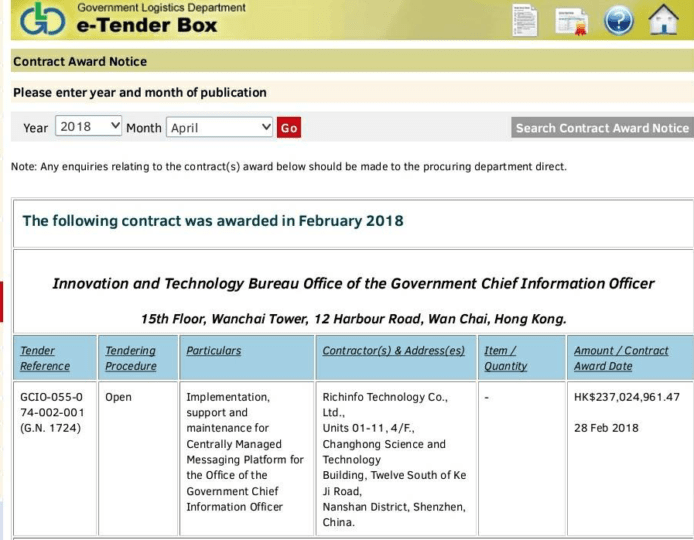Open the Year dropdown showing 2018

pyautogui.click(x=89, y=127)
